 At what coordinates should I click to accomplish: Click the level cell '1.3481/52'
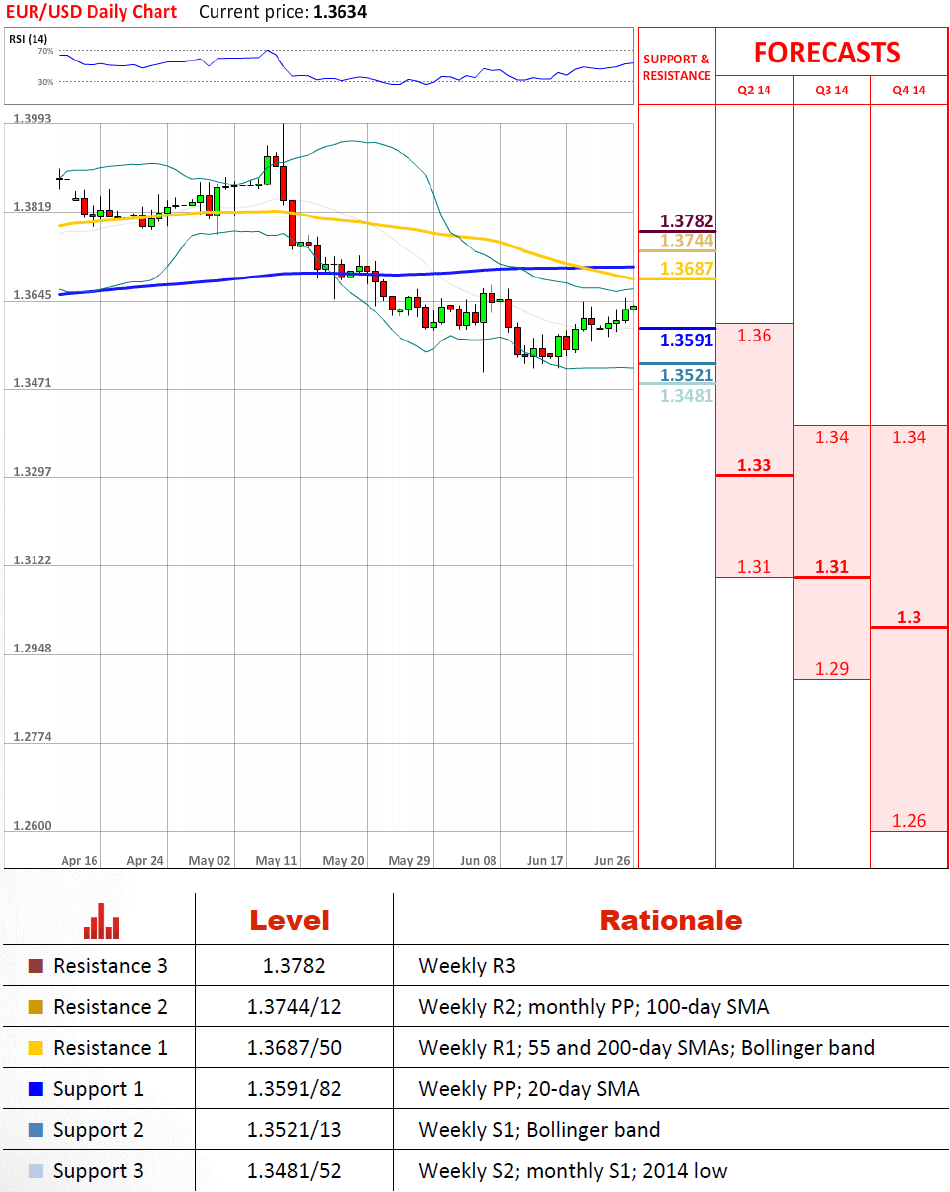(x=294, y=1171)
